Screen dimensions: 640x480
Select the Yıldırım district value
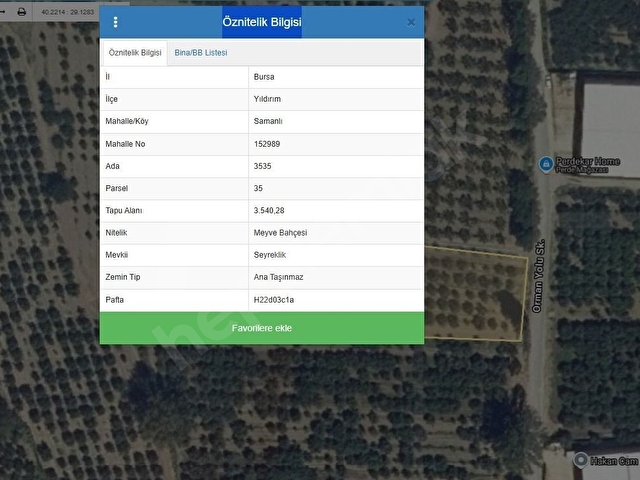[x=267, y=99]
